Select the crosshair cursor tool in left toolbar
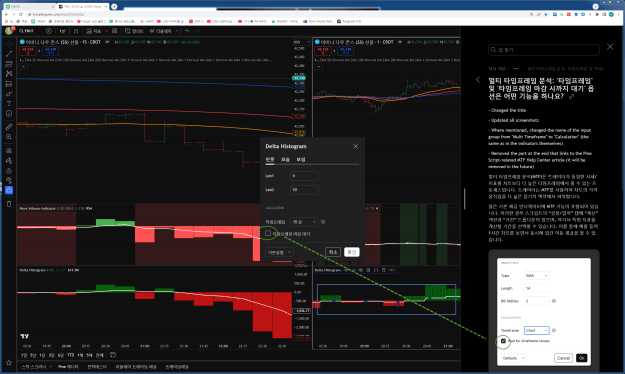Screen dimensions: 625x374 9,44
